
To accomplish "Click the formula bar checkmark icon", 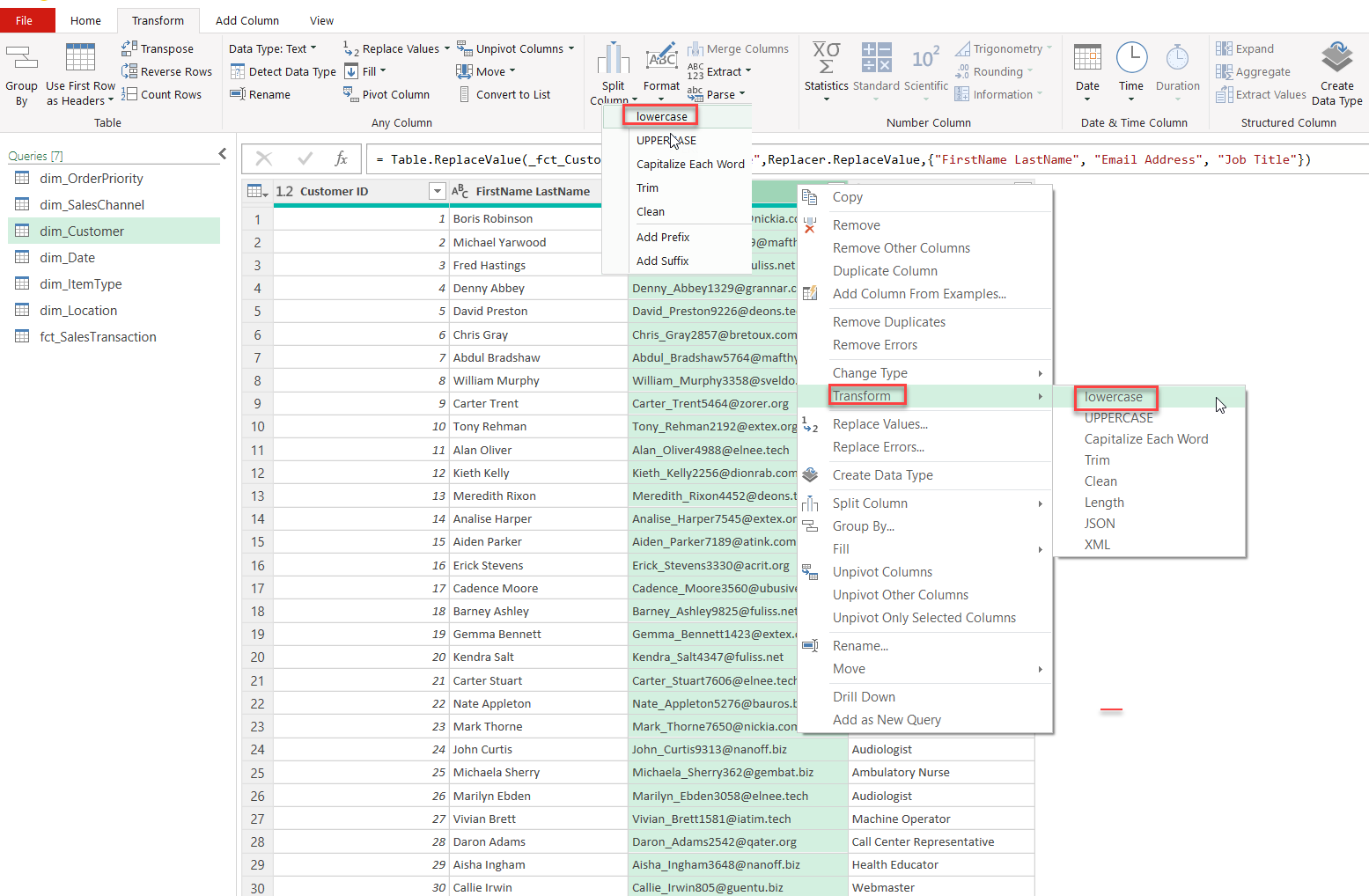I will [x=305, y=158].
